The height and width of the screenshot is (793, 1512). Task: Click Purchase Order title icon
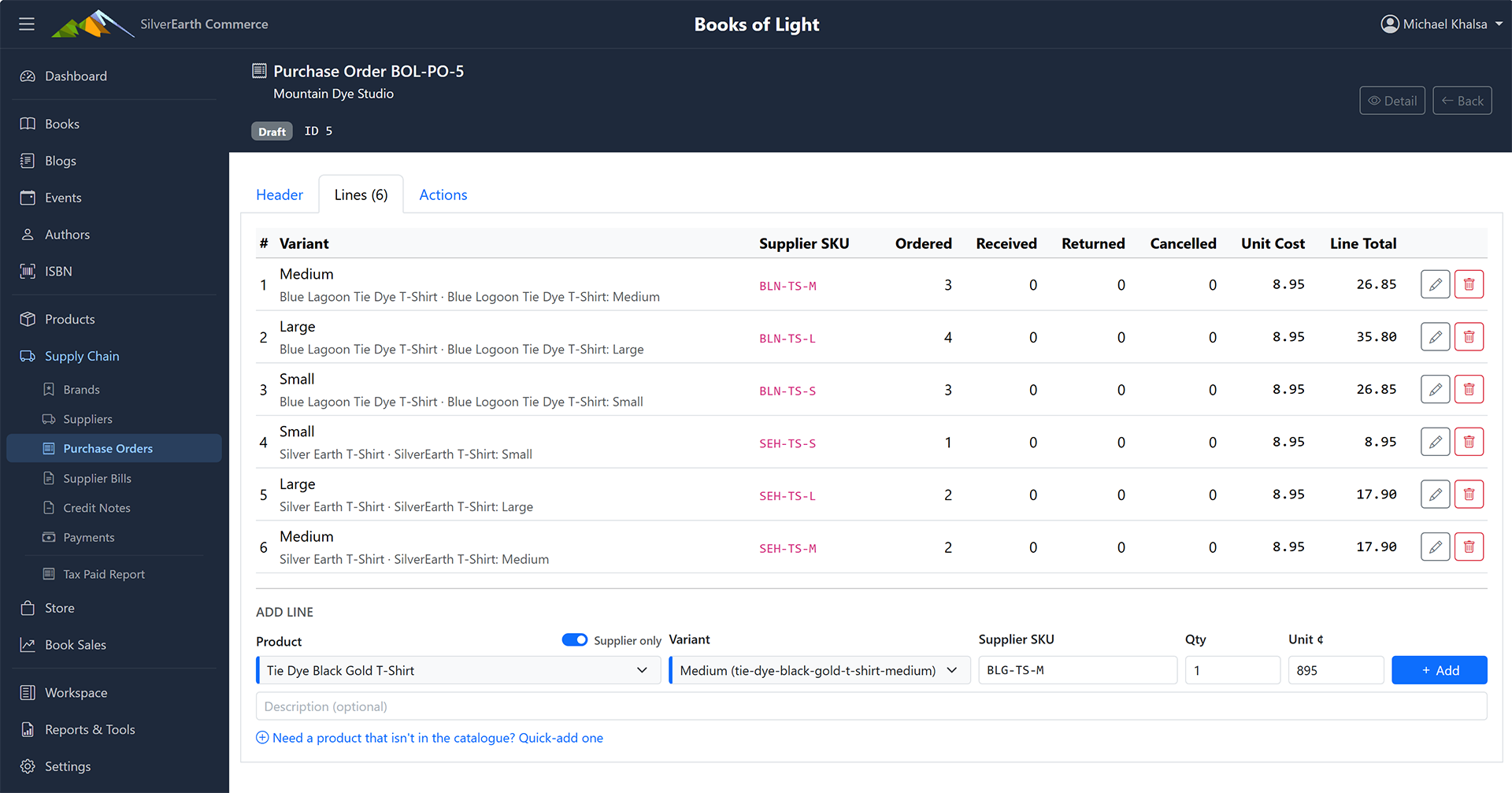[x=259, y=71]
